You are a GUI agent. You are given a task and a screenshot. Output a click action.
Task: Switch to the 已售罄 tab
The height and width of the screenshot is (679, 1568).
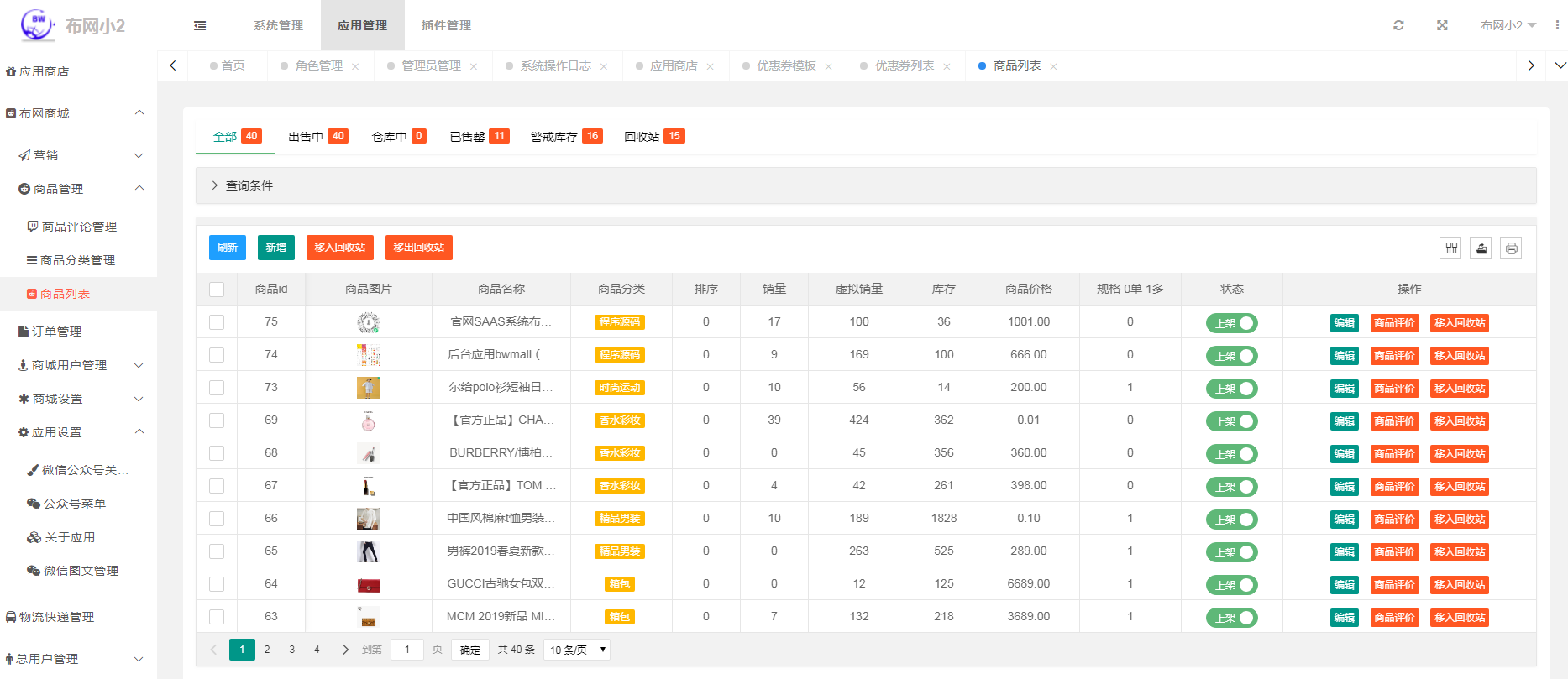tap(479, 137)
